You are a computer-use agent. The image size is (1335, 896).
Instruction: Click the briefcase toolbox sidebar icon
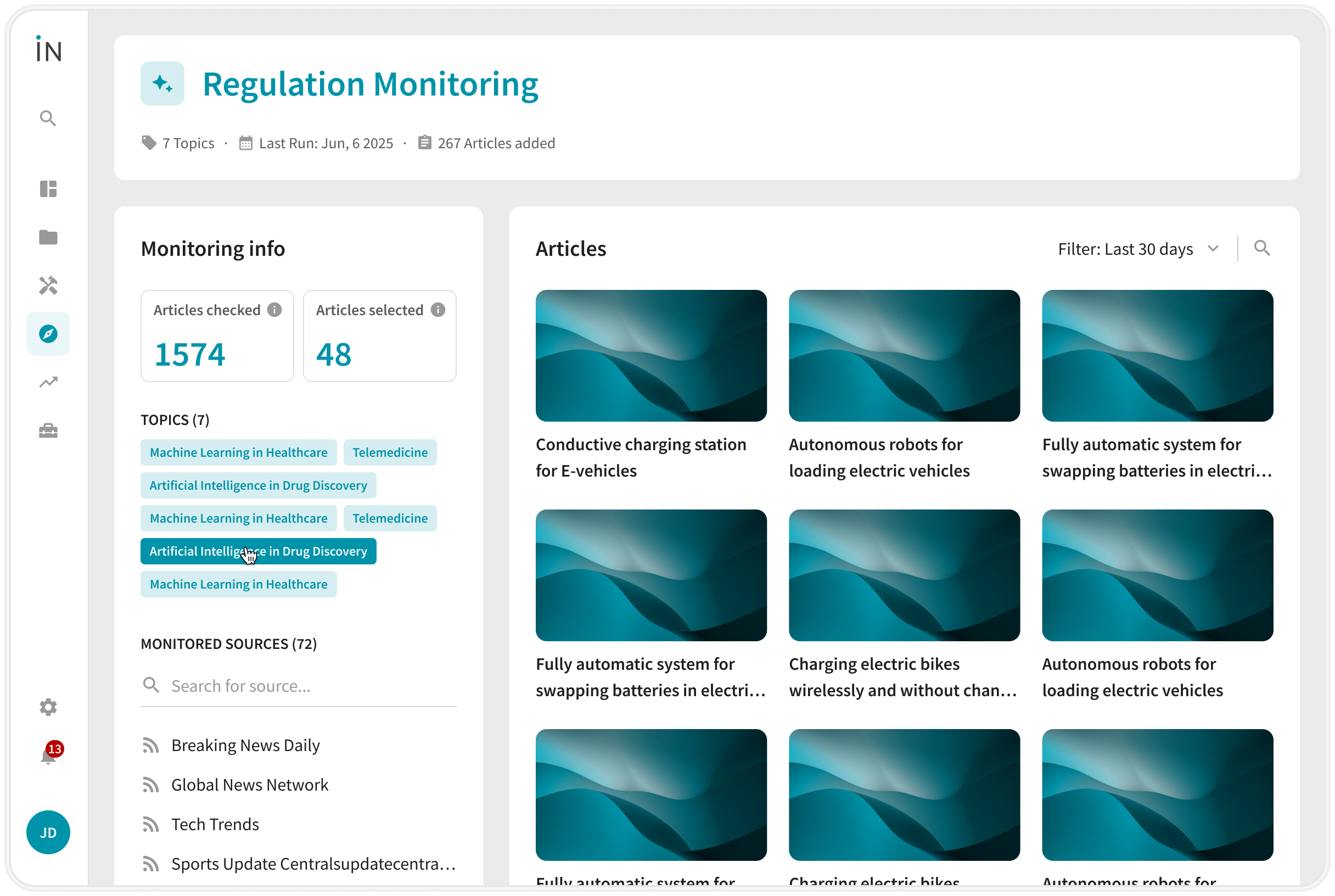(x=48, y=430)
